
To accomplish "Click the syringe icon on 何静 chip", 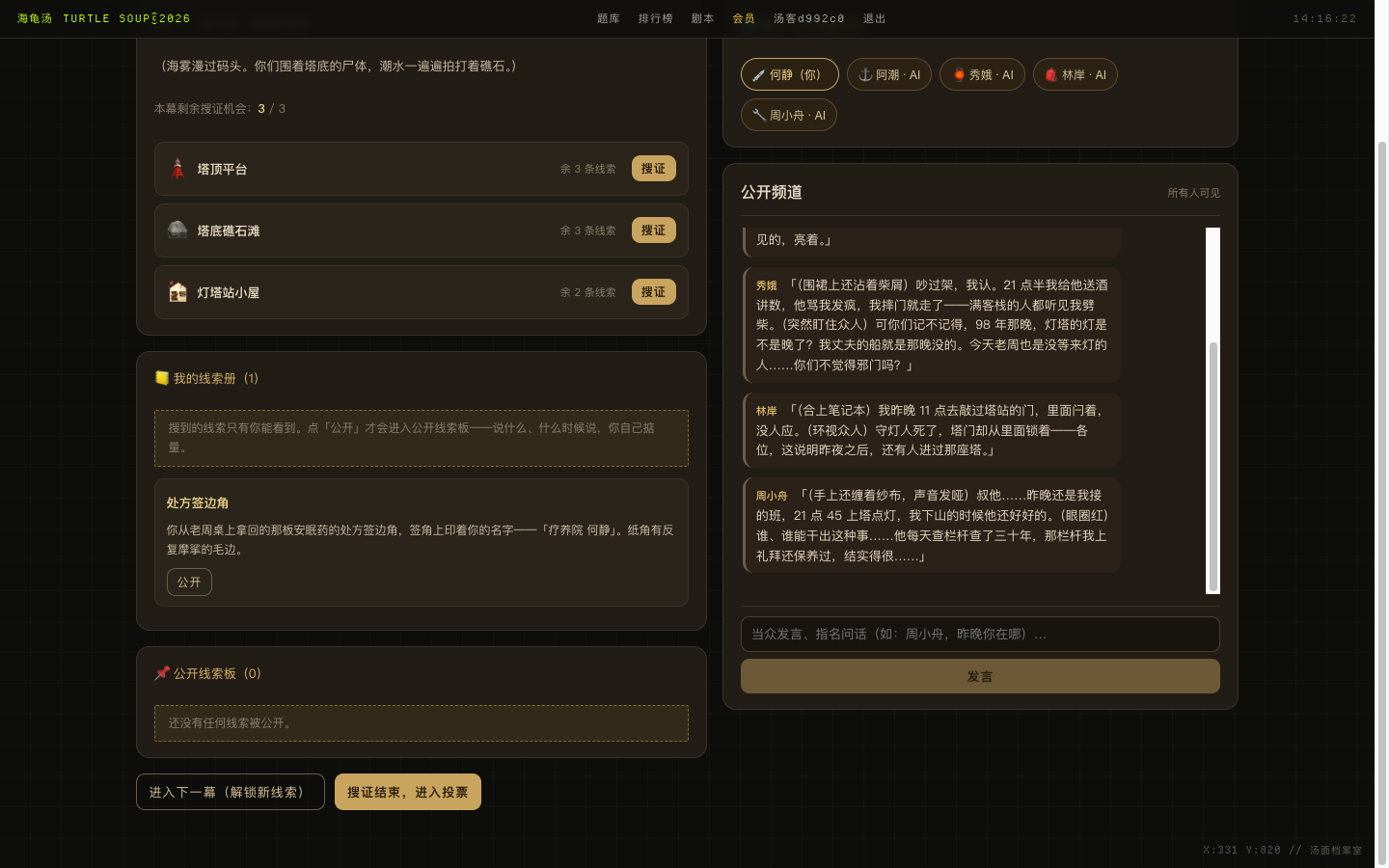I will [x=759, y=75].
